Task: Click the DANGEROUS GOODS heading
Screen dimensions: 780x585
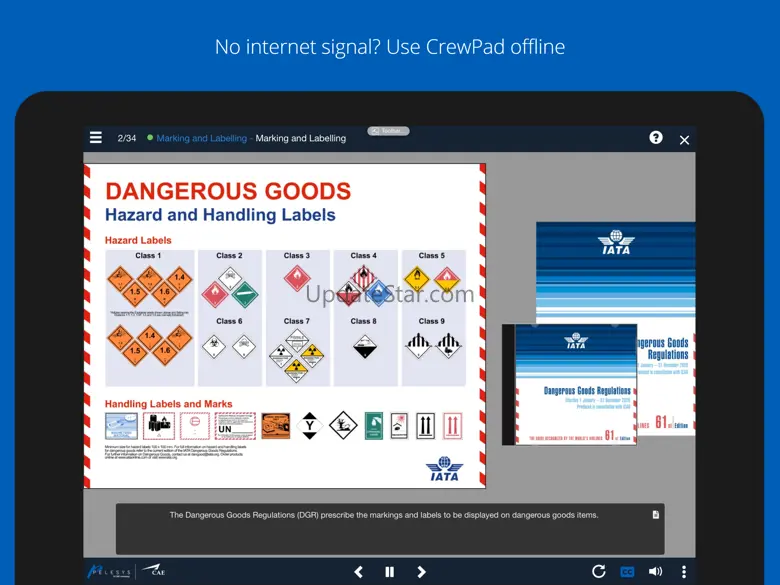Action: point(228,191)
